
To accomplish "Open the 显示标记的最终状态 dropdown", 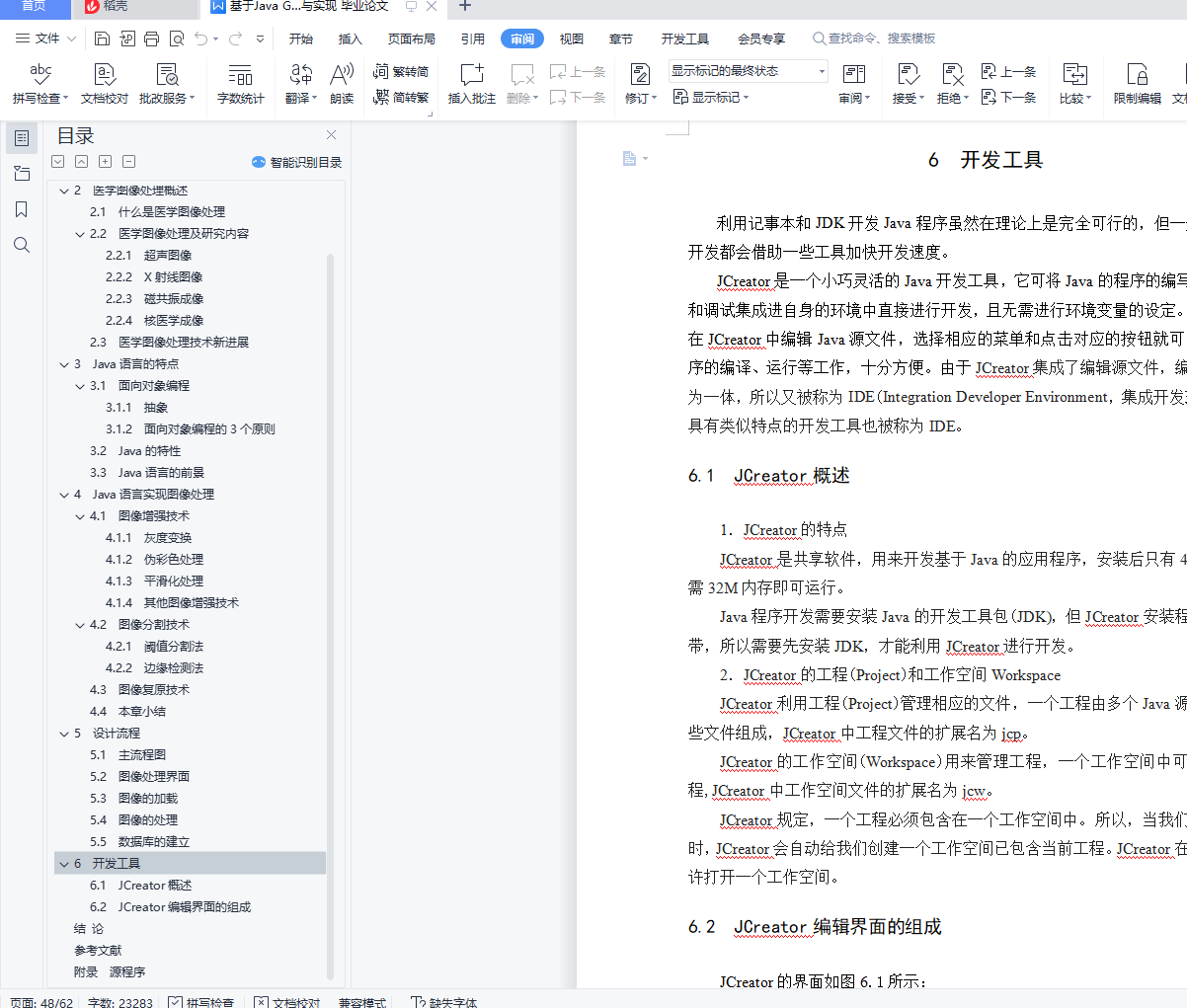I will click(x=748, y=71).
